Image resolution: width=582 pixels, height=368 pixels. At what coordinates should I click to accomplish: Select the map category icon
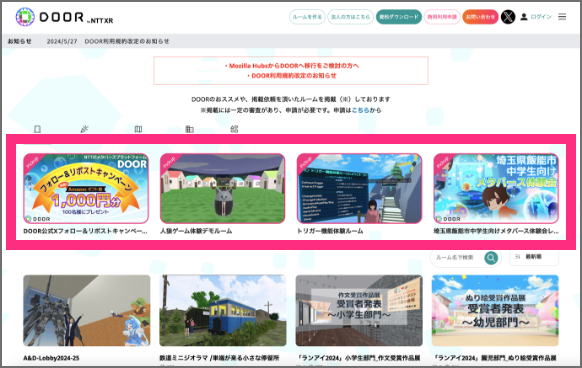pyautogui.click(x=138, y=129)
